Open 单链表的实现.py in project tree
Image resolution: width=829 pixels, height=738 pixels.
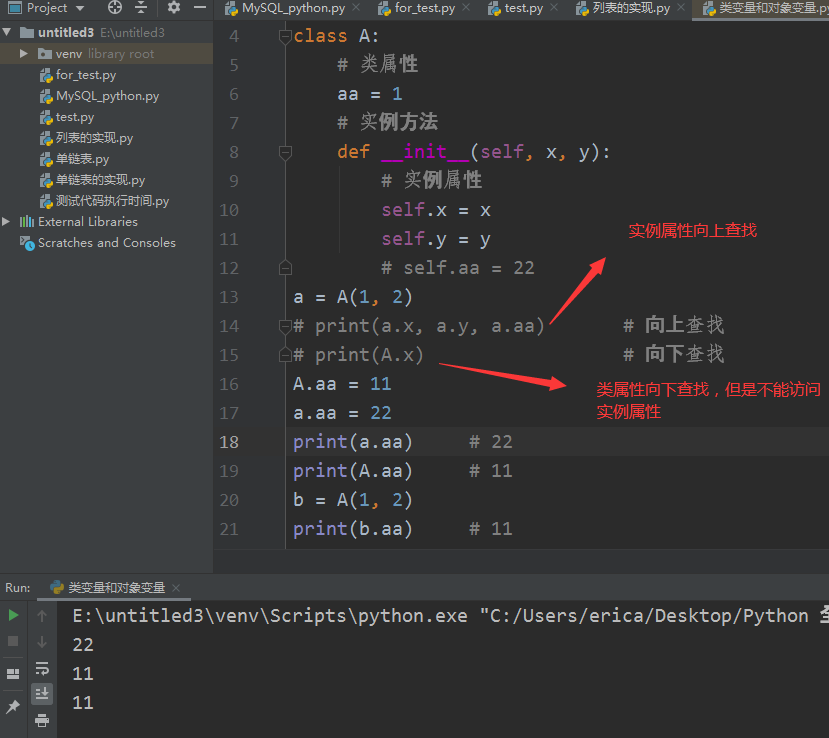click(x=100, y=180)
